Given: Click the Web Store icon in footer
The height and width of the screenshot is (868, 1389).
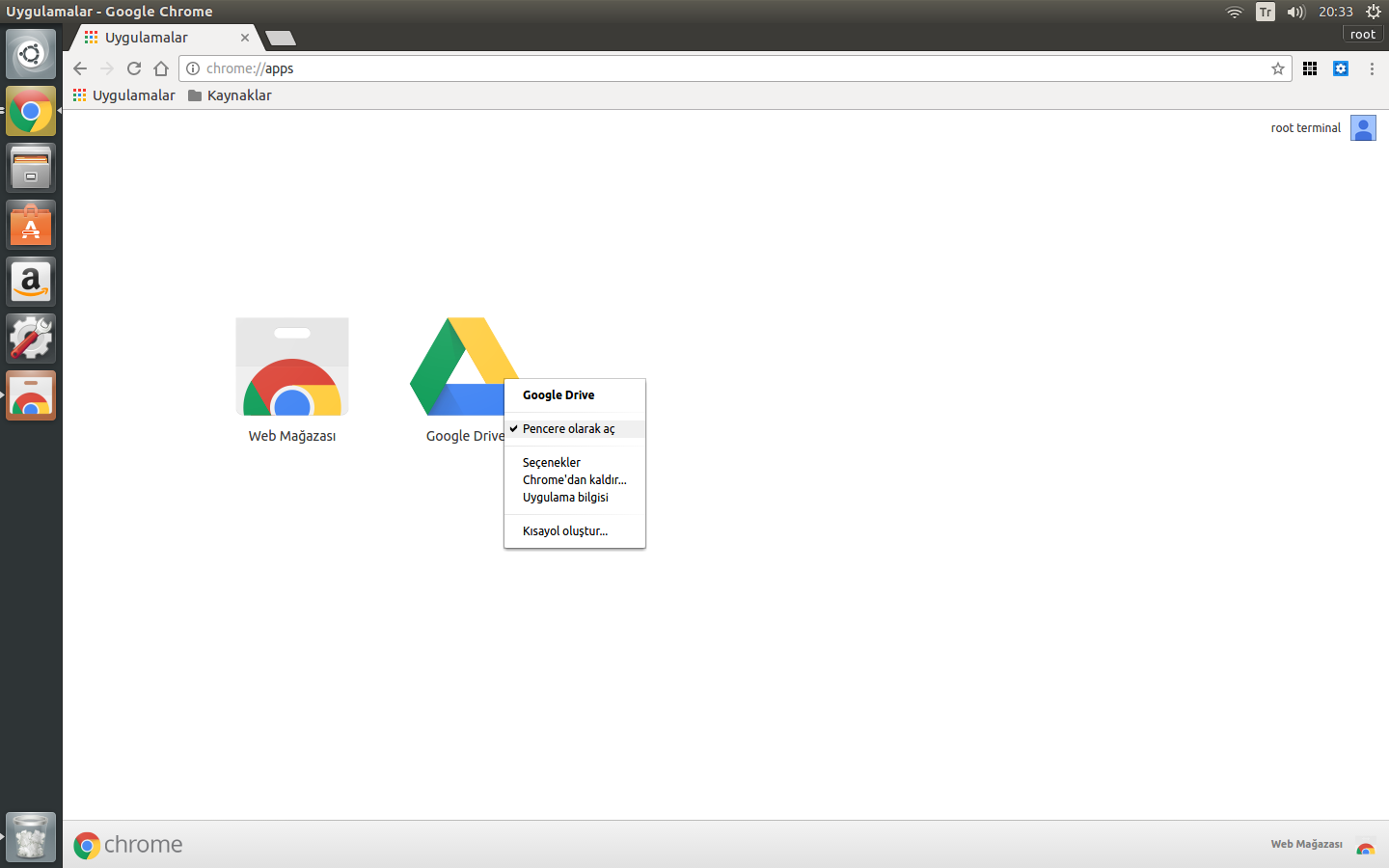Looking at the screenshot, I should point(1365,846).
